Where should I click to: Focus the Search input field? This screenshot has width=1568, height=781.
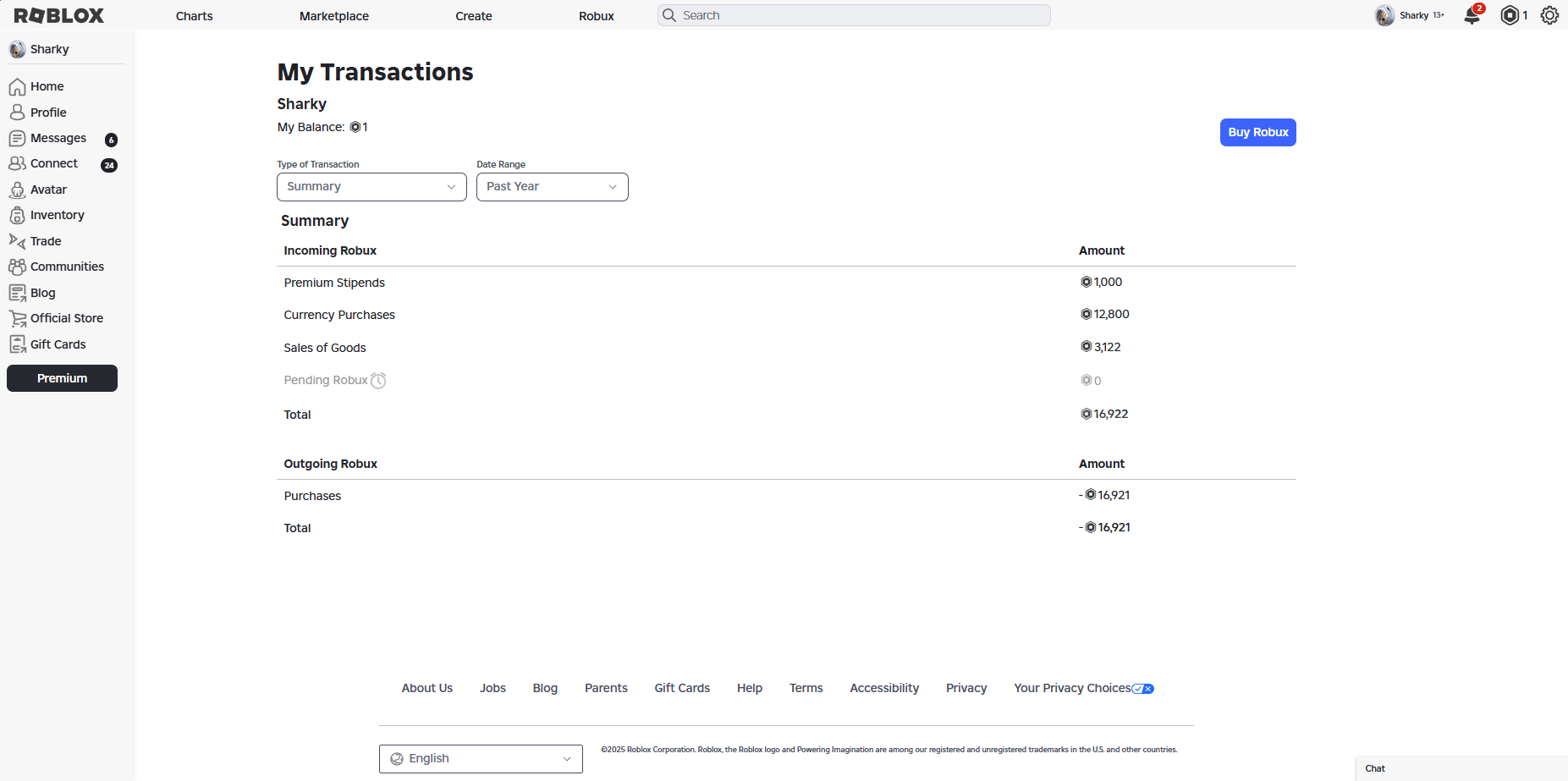pyautogui.click(x=854, y=15)
